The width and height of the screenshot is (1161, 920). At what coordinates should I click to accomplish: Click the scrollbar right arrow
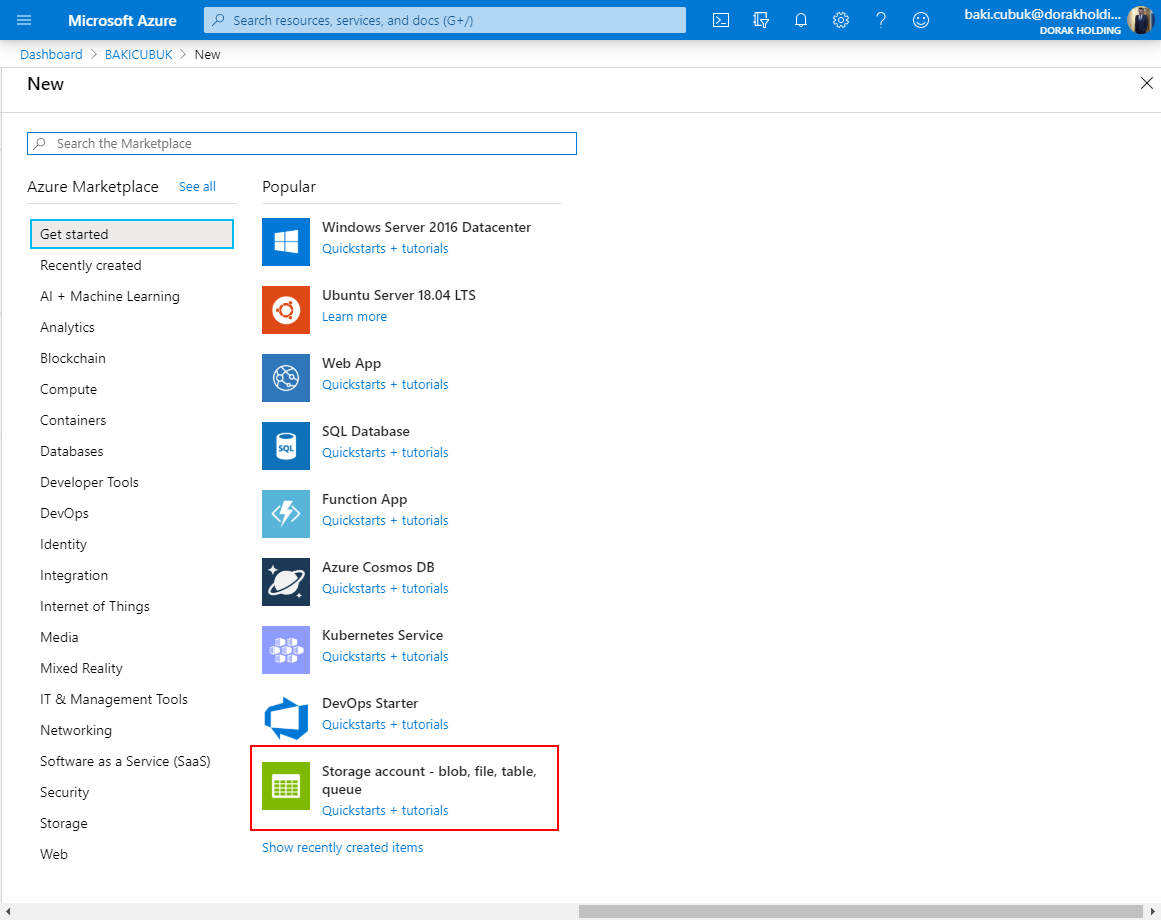[1153, 912]
